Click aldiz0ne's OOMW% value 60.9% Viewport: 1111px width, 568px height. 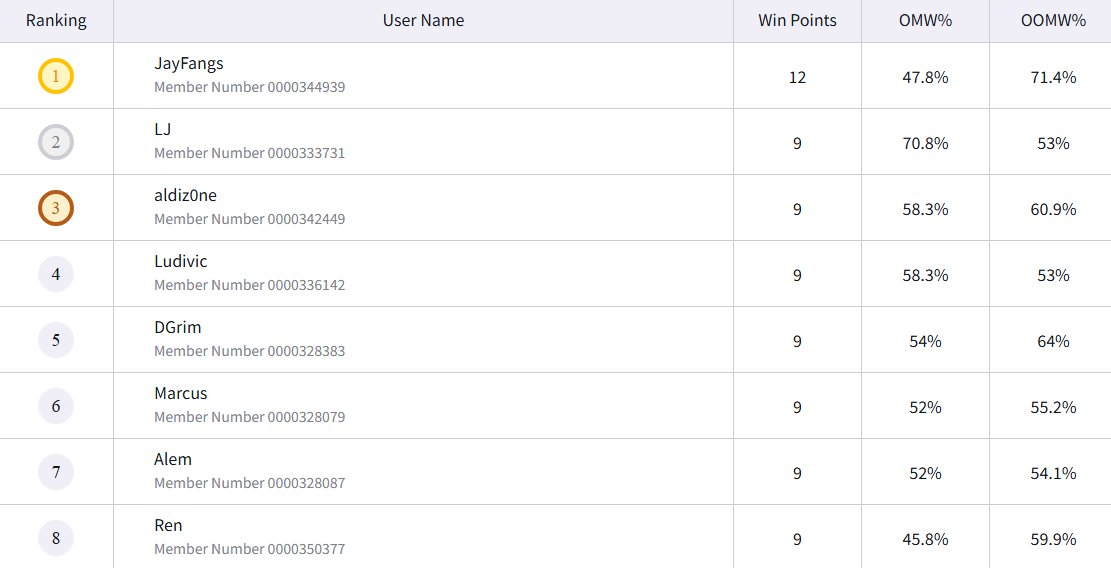(1053, 208)
